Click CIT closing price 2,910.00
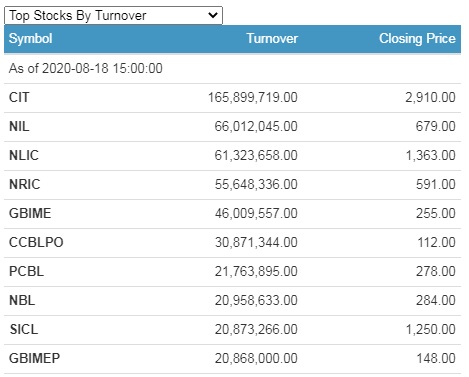 (x=430, y=98)
